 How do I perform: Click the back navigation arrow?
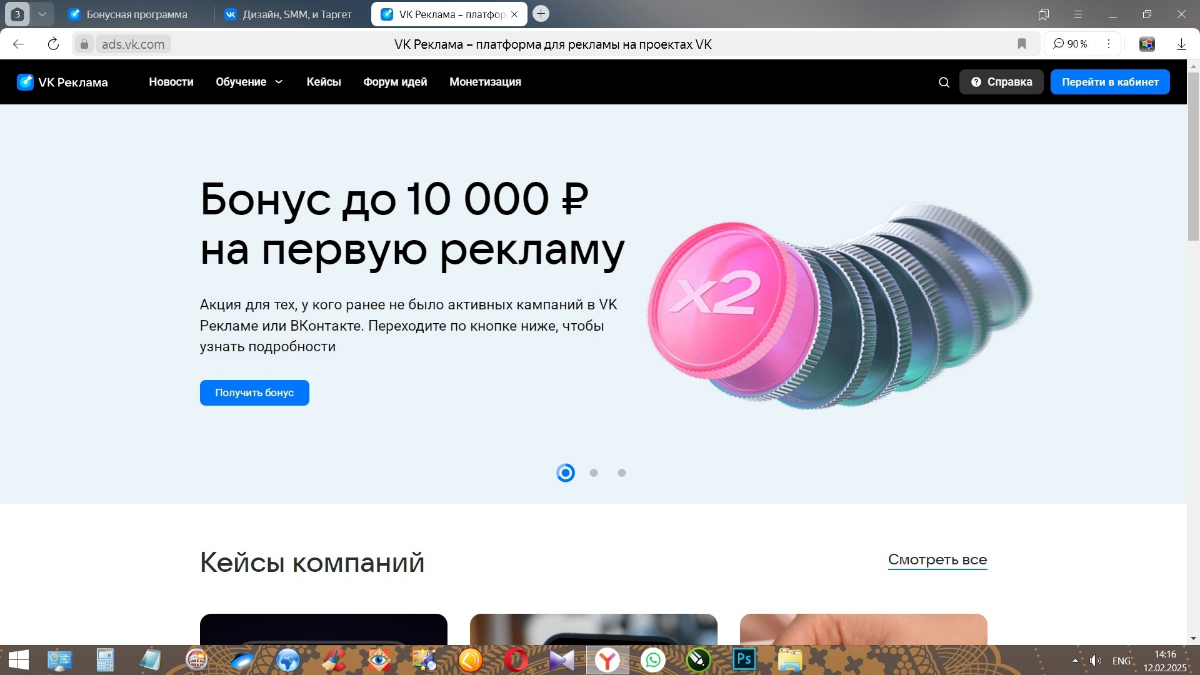[x=18, y=44]
